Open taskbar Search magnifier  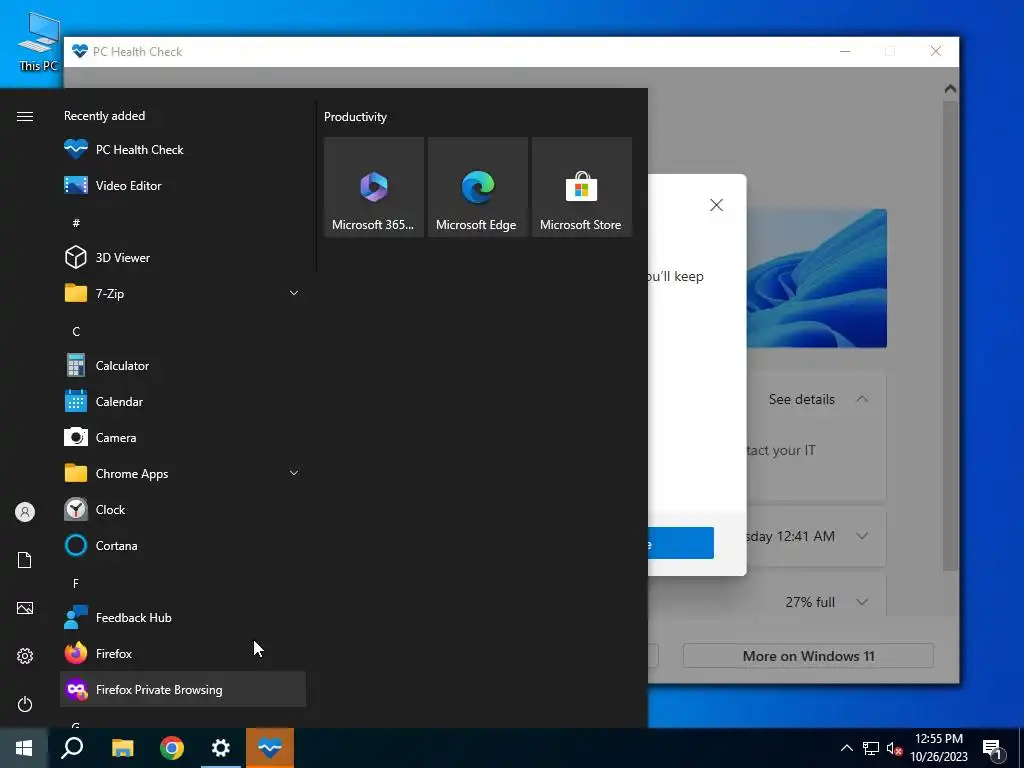pyautogui.click(x=72, y=748)
